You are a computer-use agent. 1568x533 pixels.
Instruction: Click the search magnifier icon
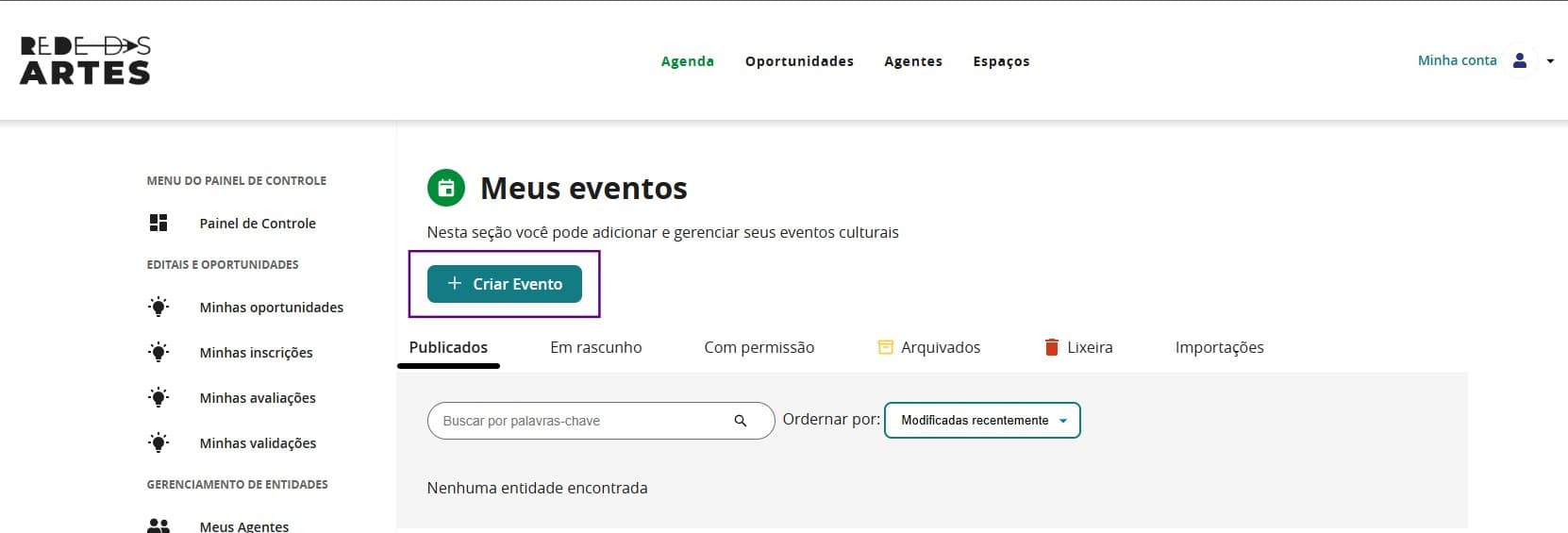coord(741,421)
